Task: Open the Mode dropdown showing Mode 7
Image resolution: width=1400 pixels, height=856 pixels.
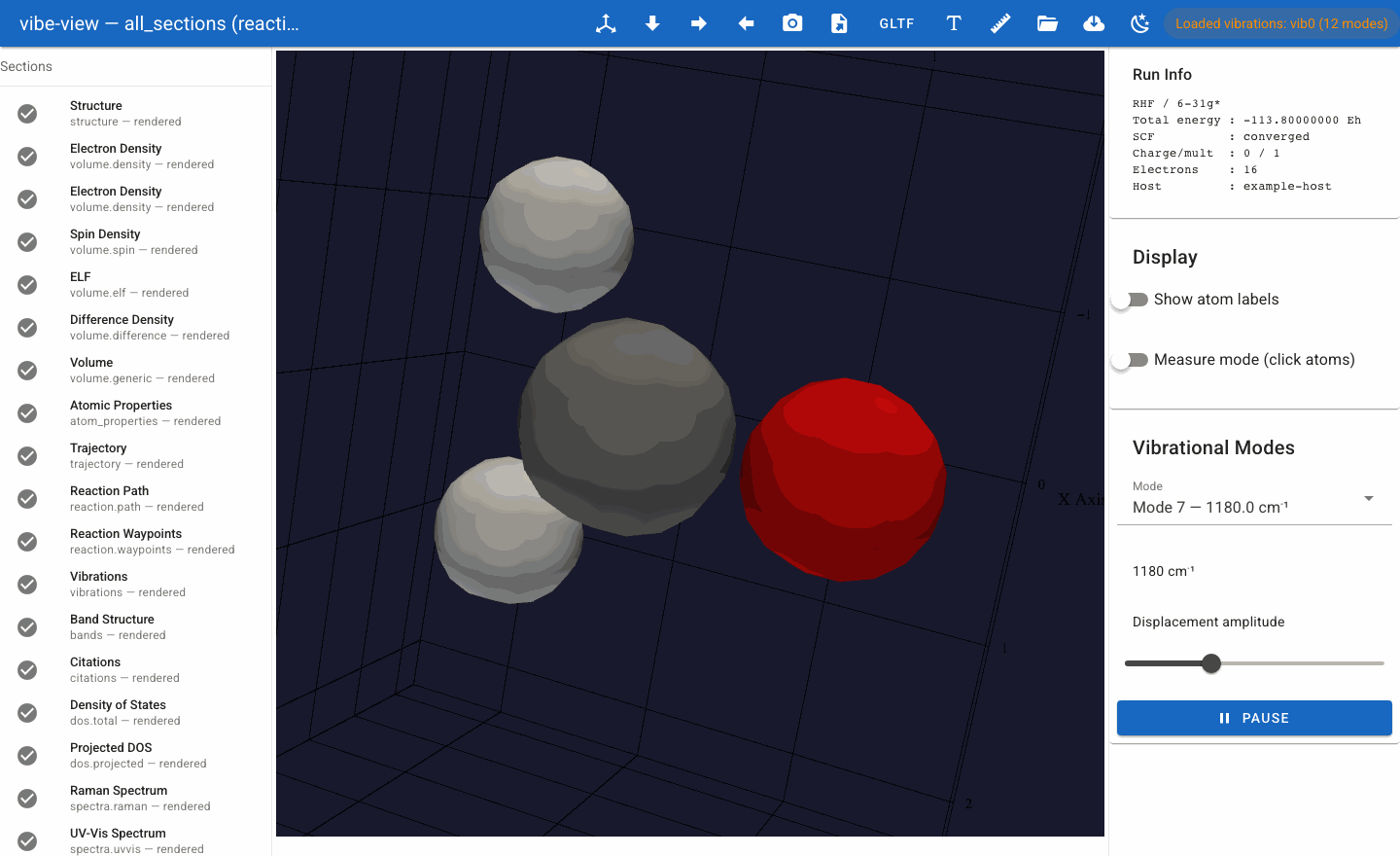Action: (x=1254, y=500)
